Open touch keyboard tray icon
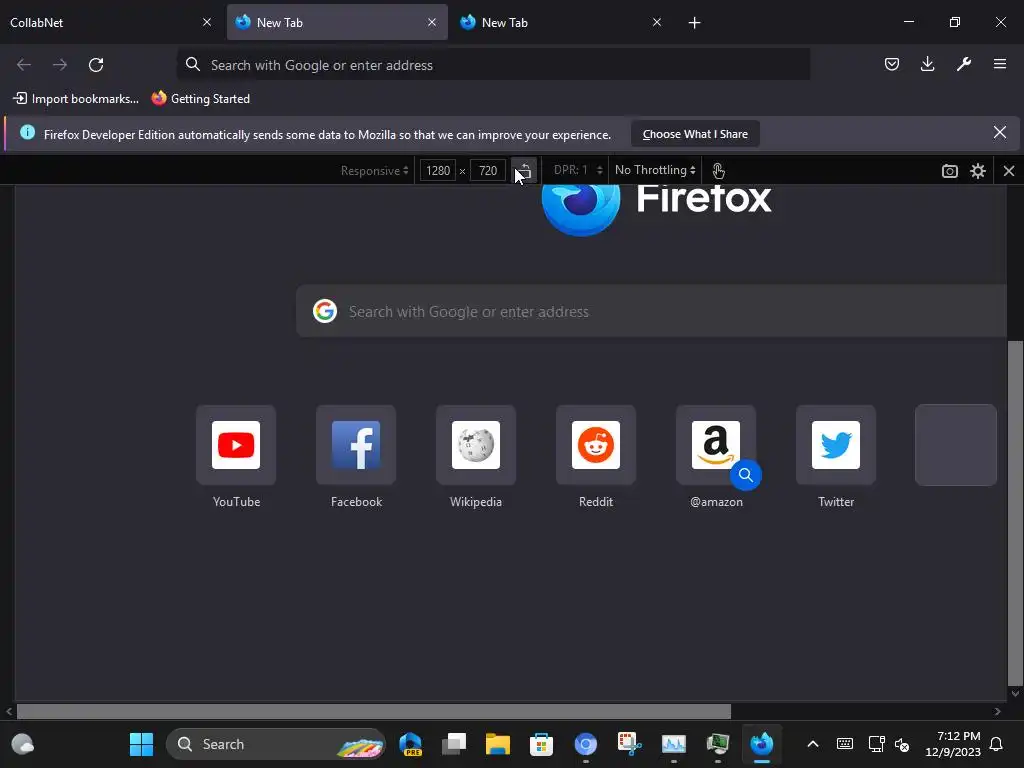 point(844,744)
